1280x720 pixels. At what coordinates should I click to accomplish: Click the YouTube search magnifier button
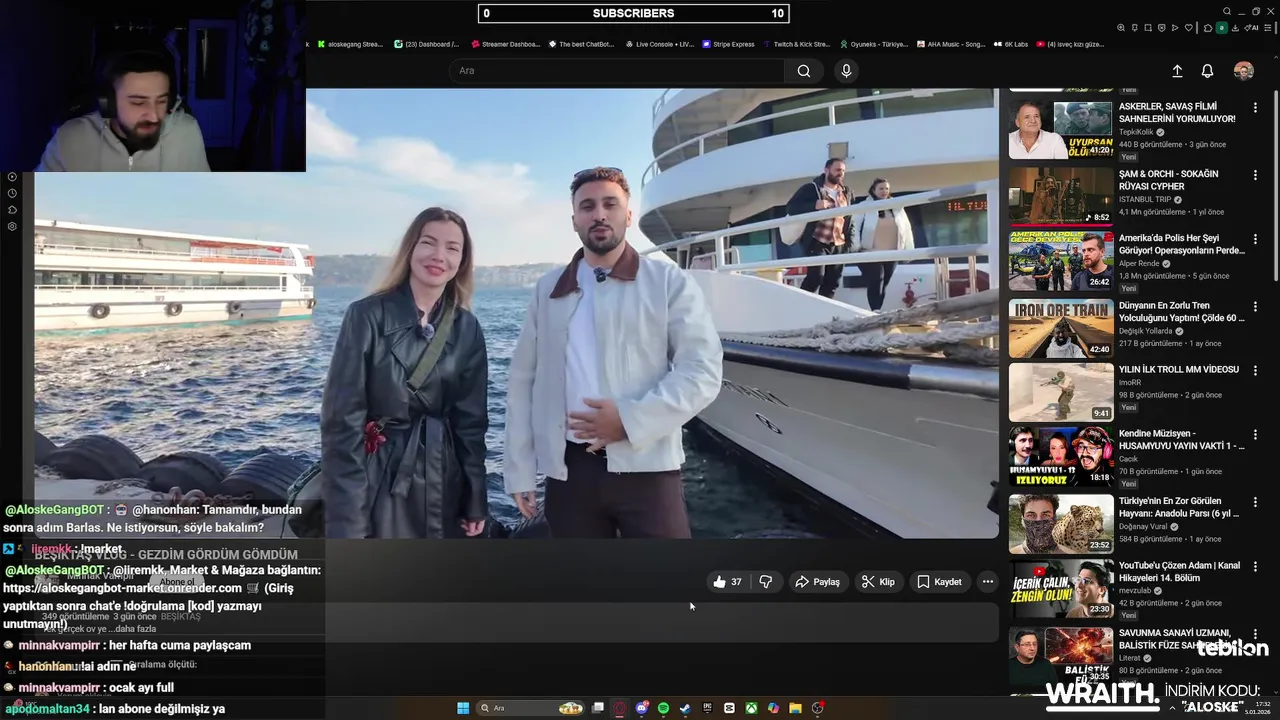804,71
